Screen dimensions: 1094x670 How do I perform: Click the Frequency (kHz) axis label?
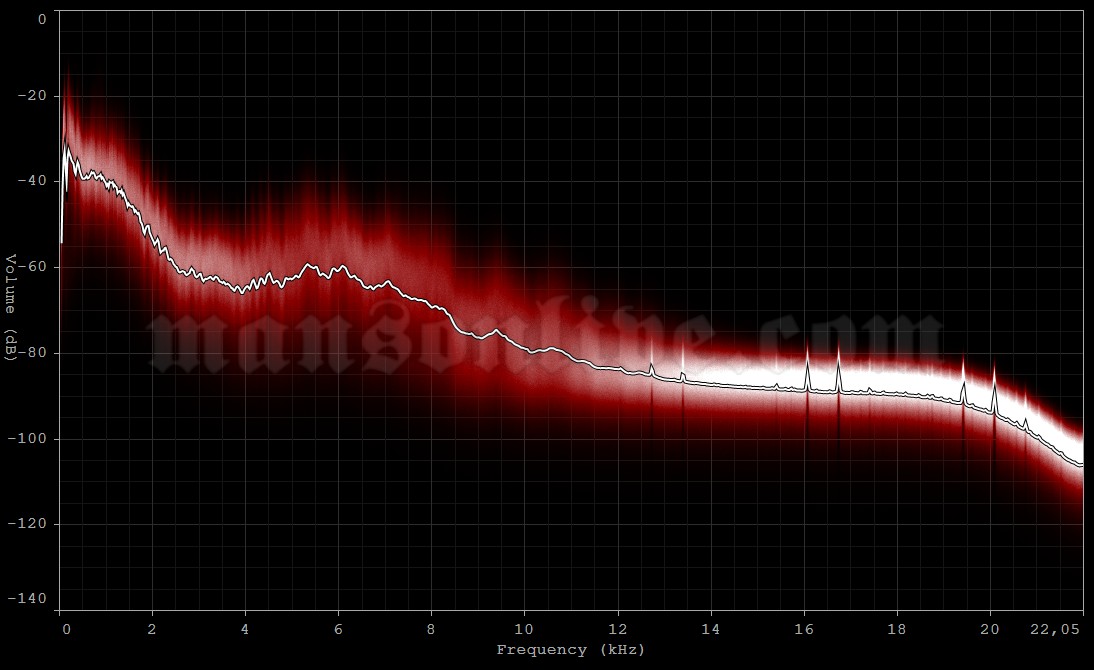[571, 649]
